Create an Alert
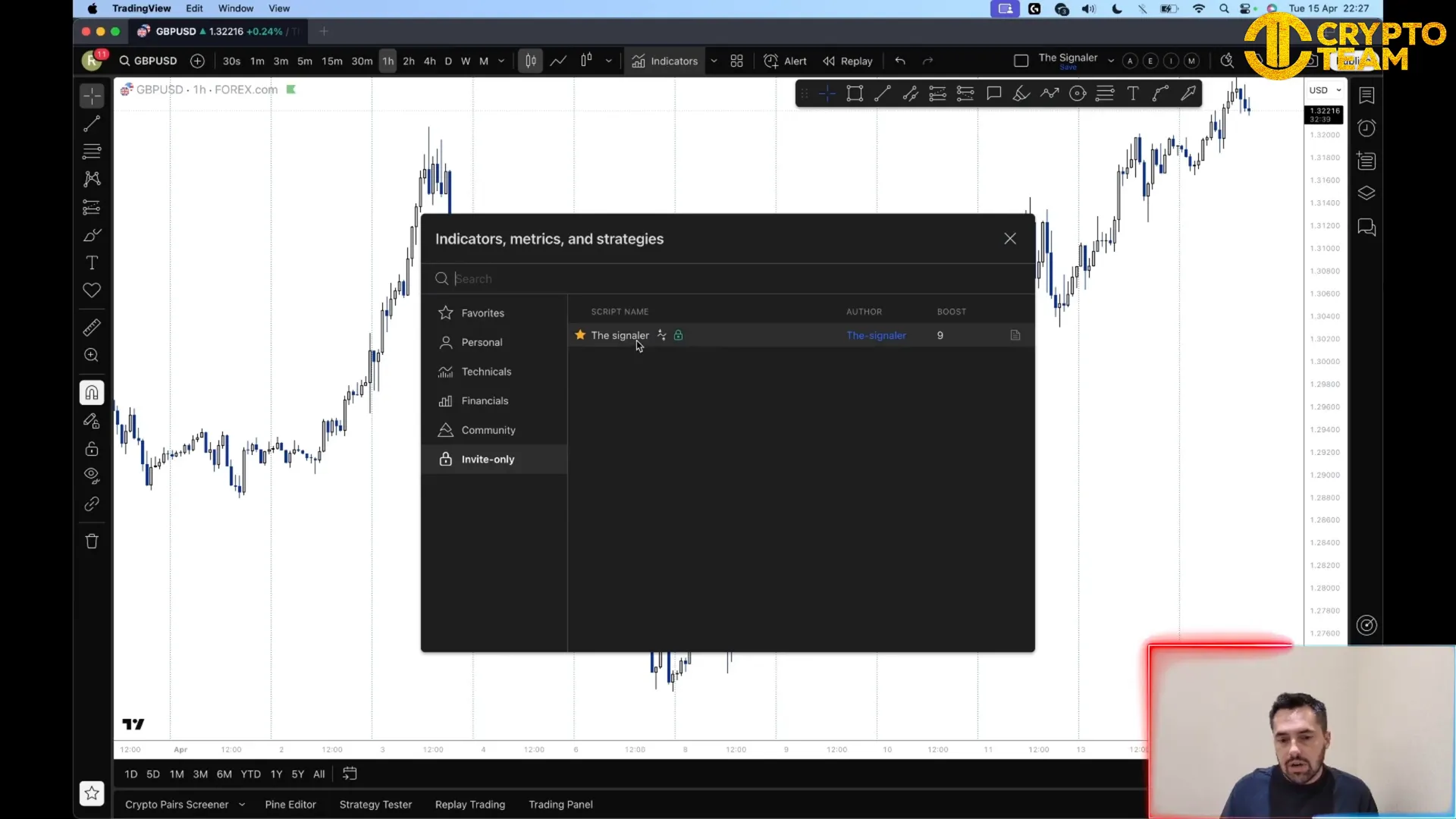 pos(785,61)
